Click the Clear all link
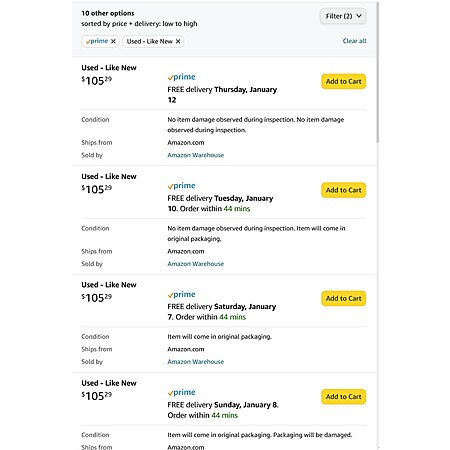Screen dimensions: 450x450 [x=354, y=41]
